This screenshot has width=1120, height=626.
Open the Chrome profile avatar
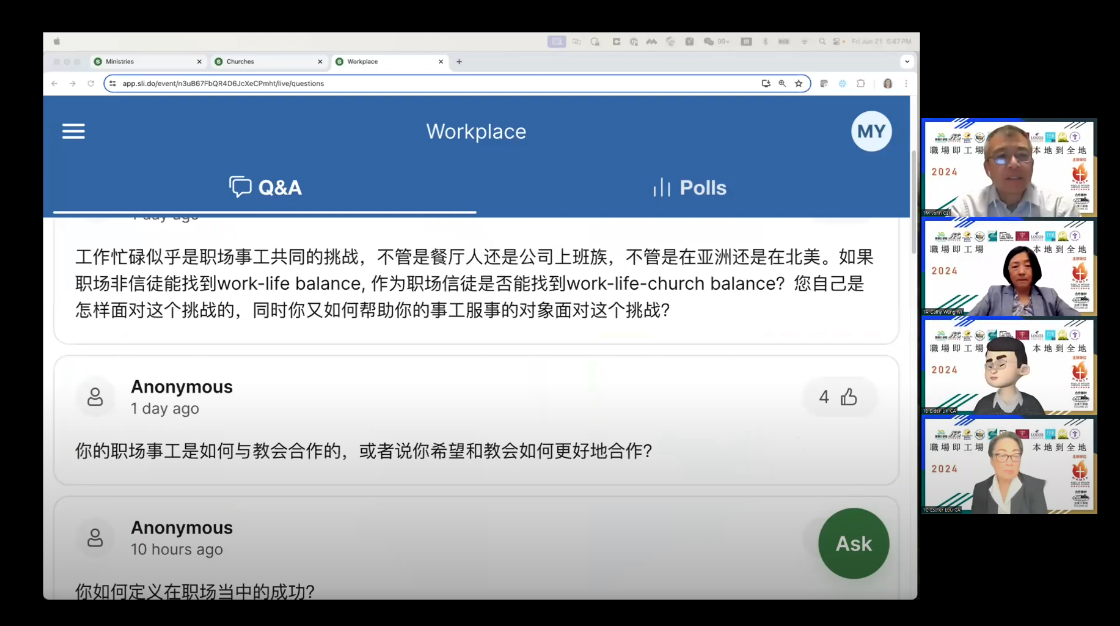pos(888,84)
